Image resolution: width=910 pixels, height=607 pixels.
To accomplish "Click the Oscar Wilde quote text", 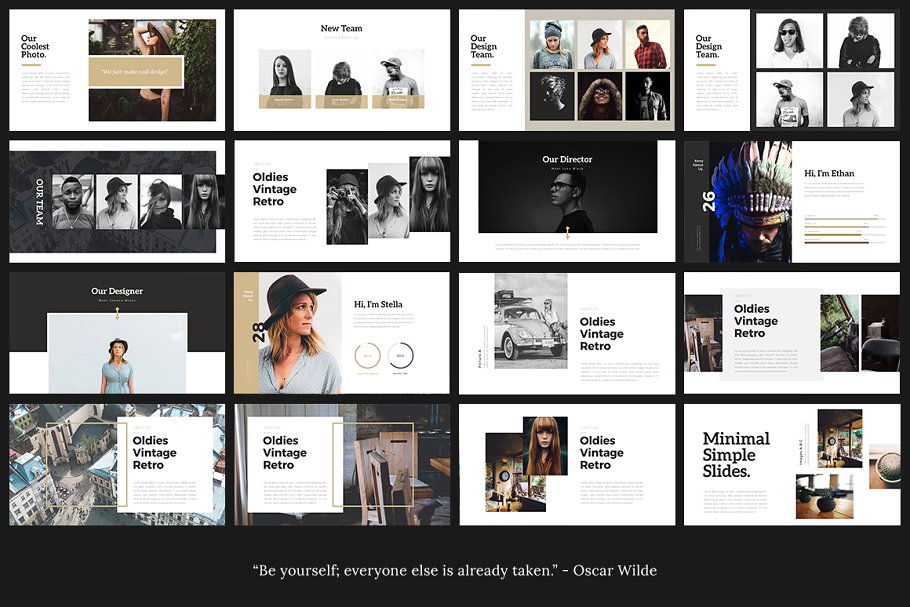I will (x=455, y=570).
